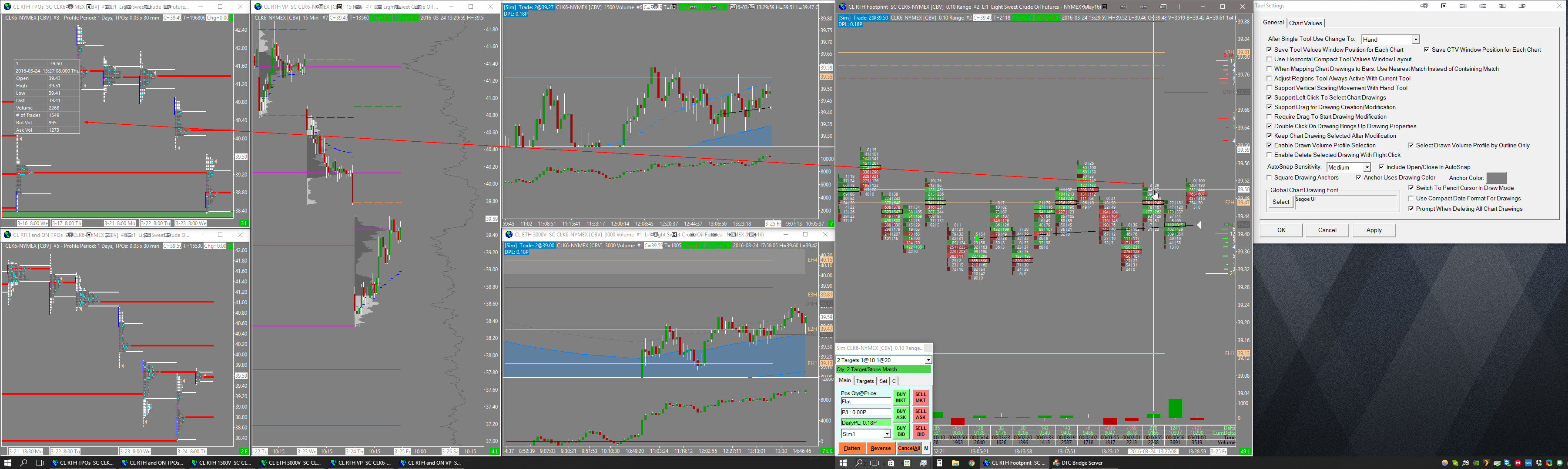Click Select for Global Chart Drawing Font
This screenshot has height=469, width=1568.
click(x=1281, y=202)
